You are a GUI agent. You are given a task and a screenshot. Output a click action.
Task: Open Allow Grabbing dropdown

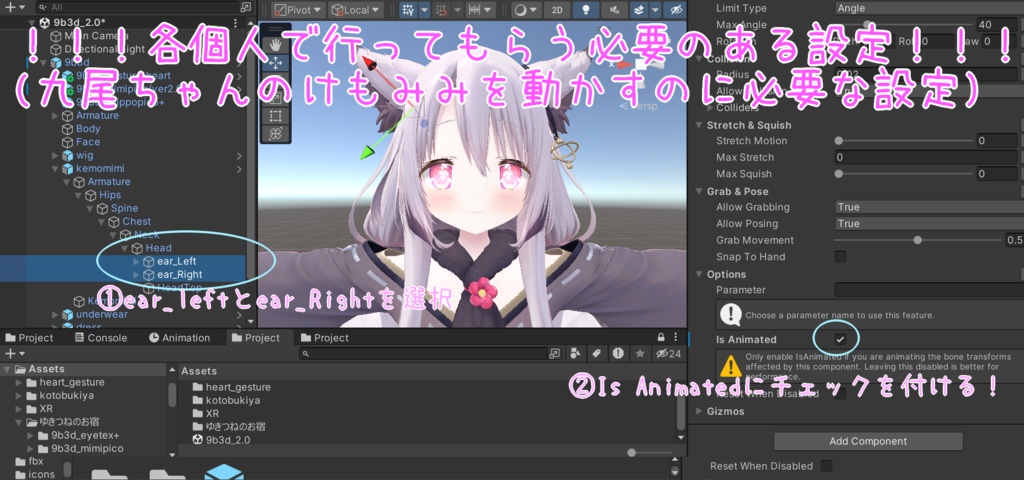pos(929,207)
